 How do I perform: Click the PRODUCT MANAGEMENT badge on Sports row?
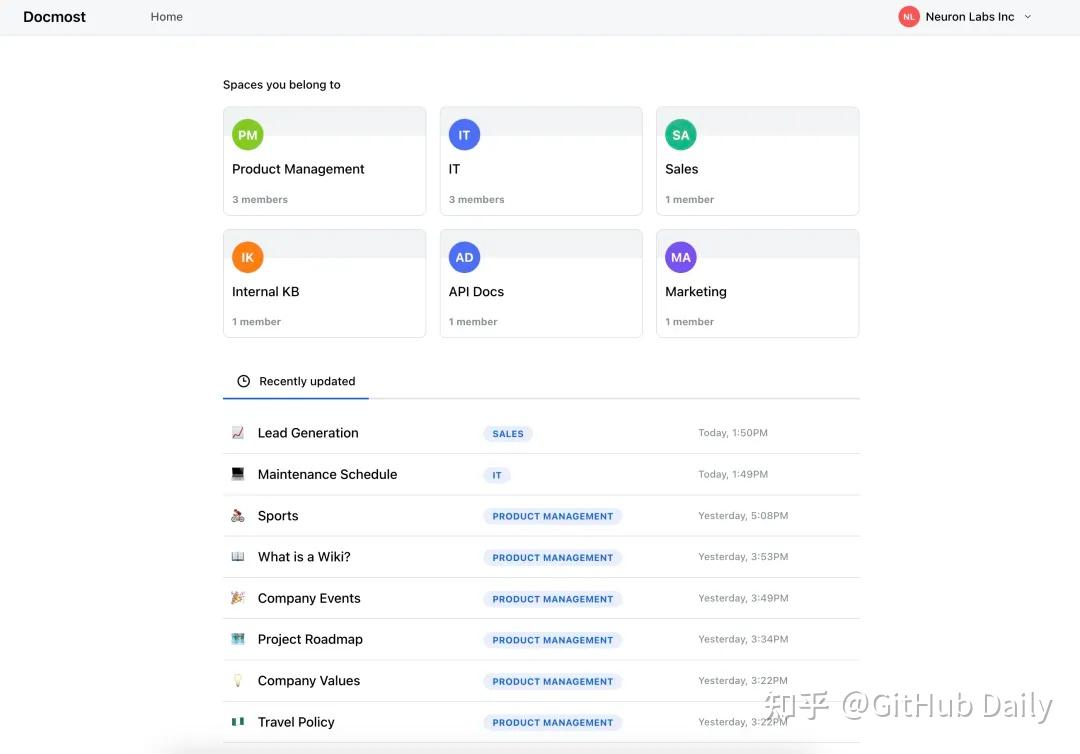click(552, 516)
